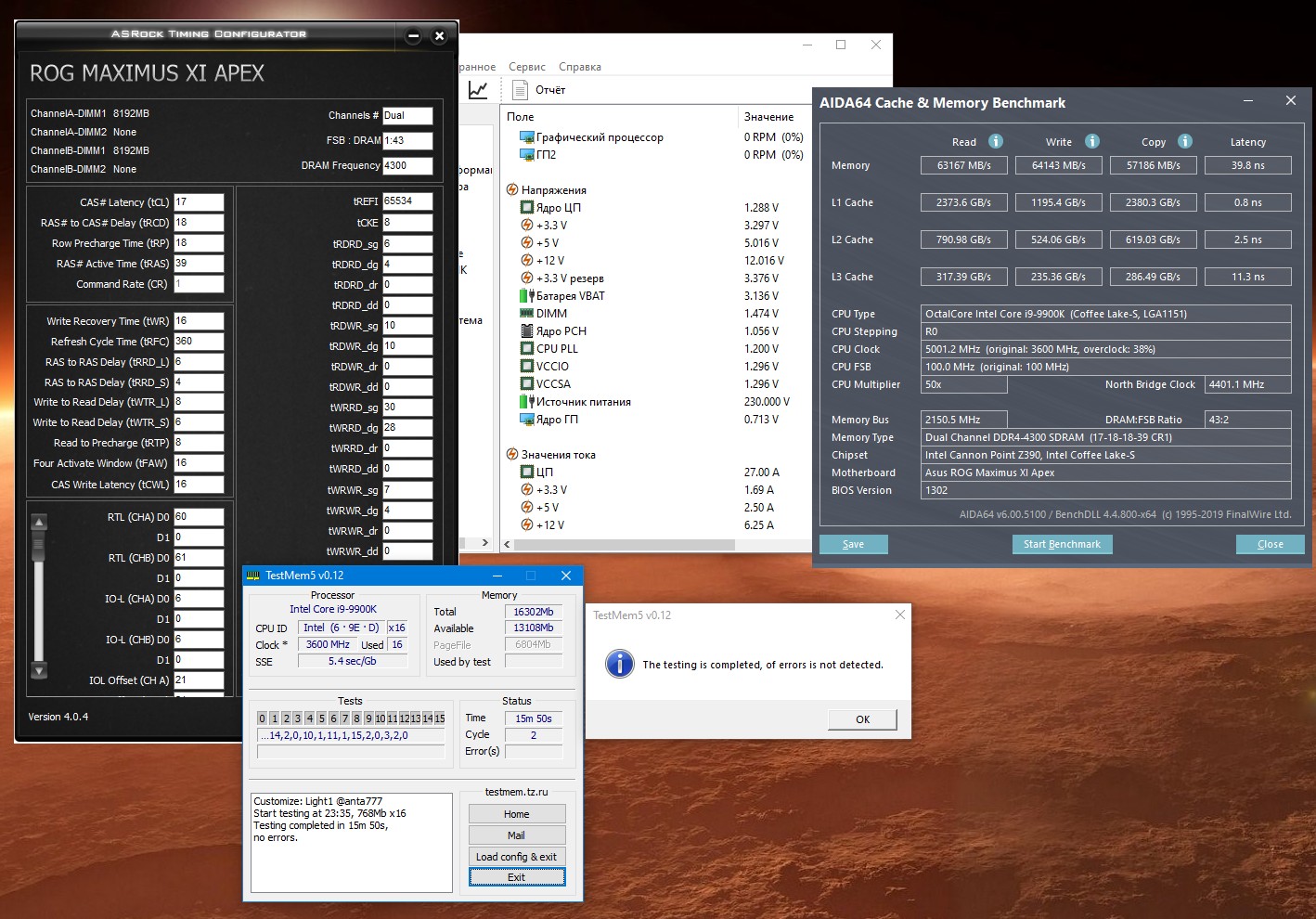Click the Ядро PCH chip icon
Viewport: 1316px width, 919px height.
tap(527, 331)
